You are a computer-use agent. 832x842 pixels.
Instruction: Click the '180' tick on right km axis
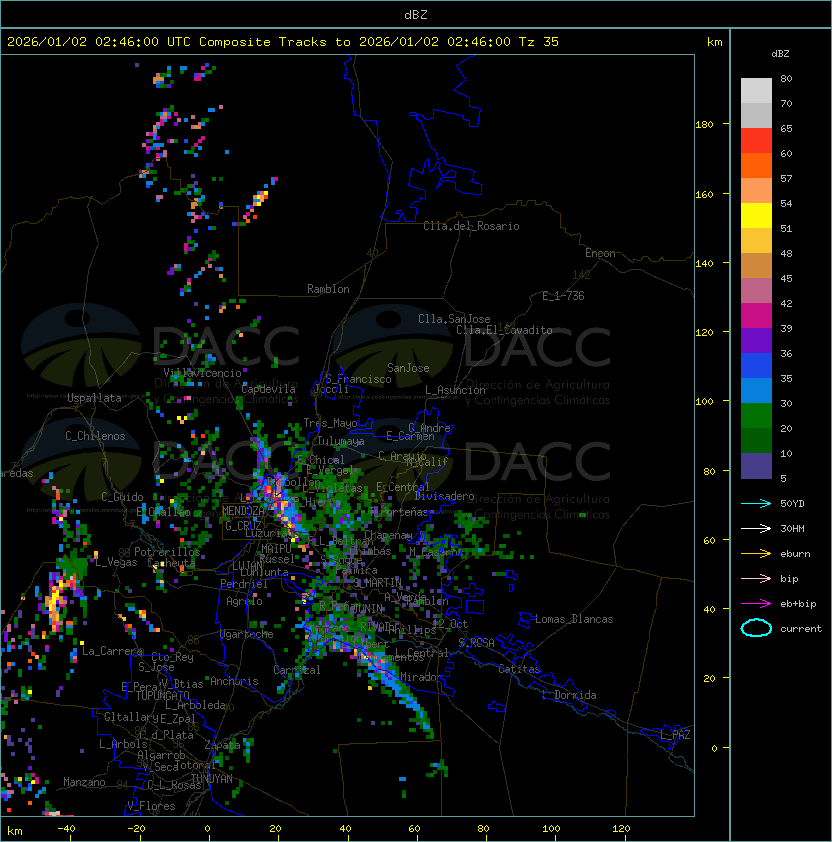click(704, 125)
